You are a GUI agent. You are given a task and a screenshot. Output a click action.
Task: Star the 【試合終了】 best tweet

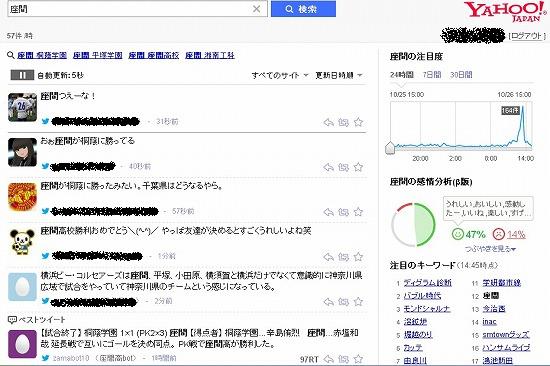(358, 359)
